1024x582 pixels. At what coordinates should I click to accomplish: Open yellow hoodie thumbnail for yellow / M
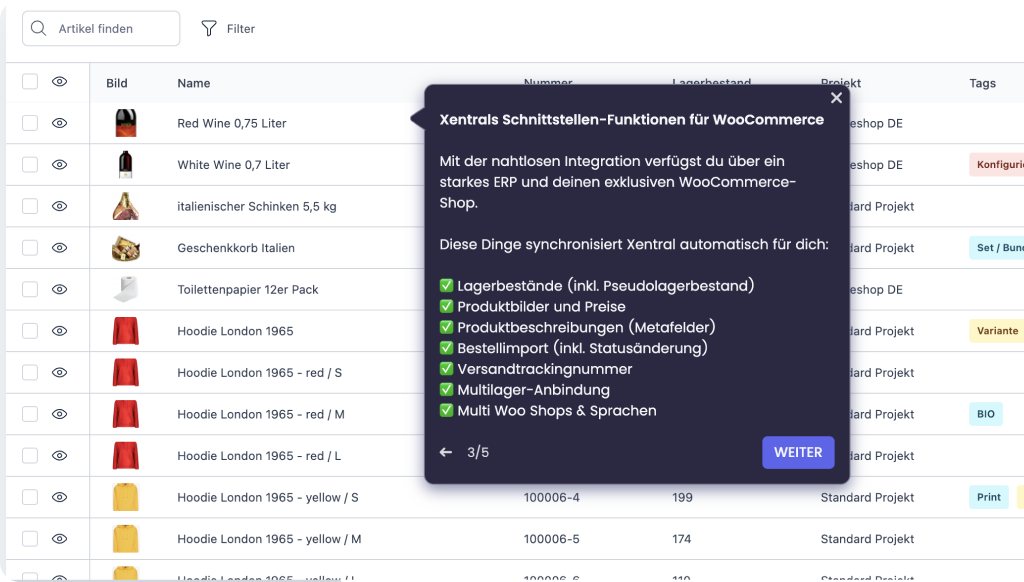[125, 539]
